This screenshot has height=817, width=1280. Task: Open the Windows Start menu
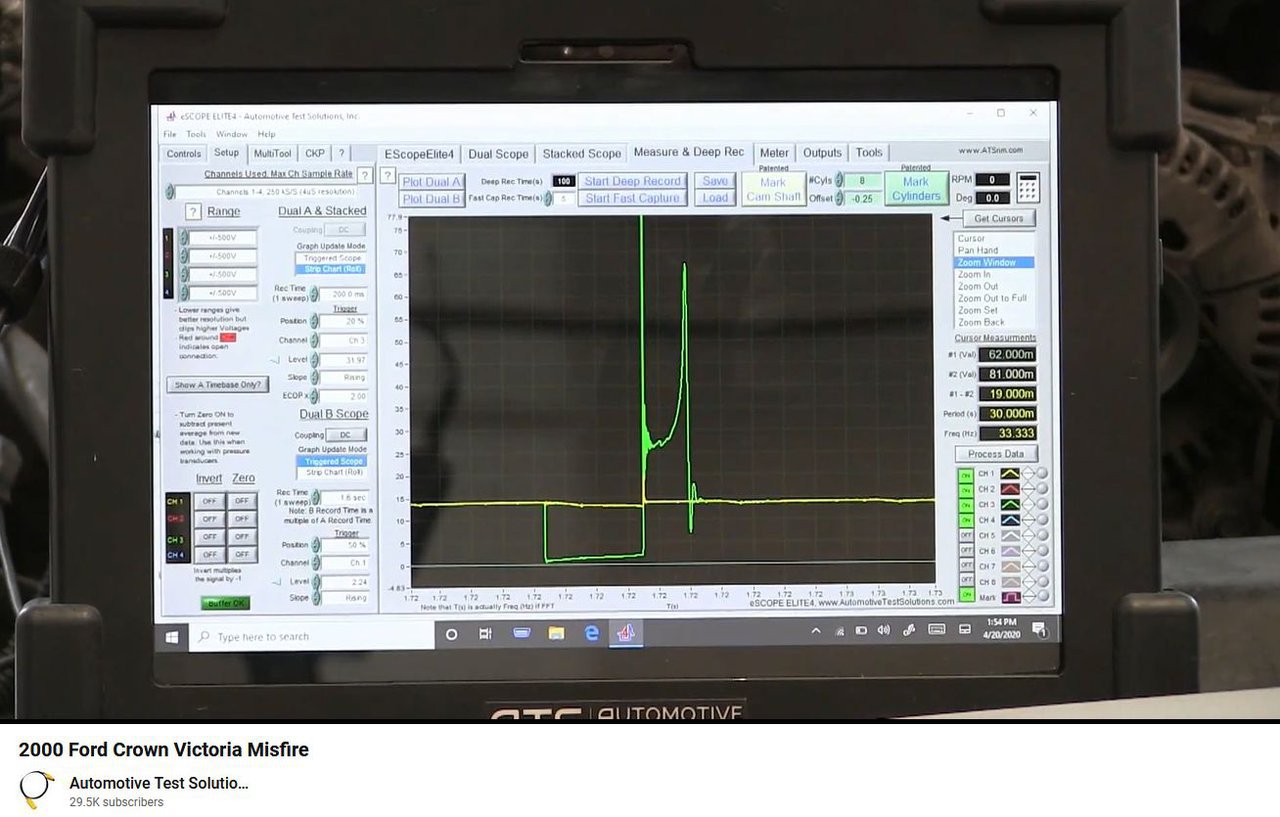click(172, 636)
